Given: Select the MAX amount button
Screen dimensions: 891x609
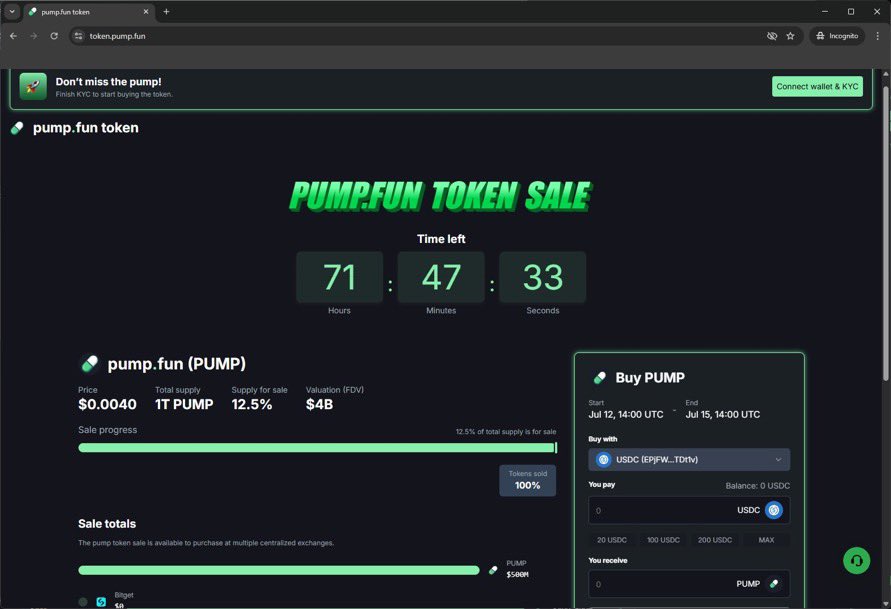Looking at the screenshot, I should coord(766,540).
